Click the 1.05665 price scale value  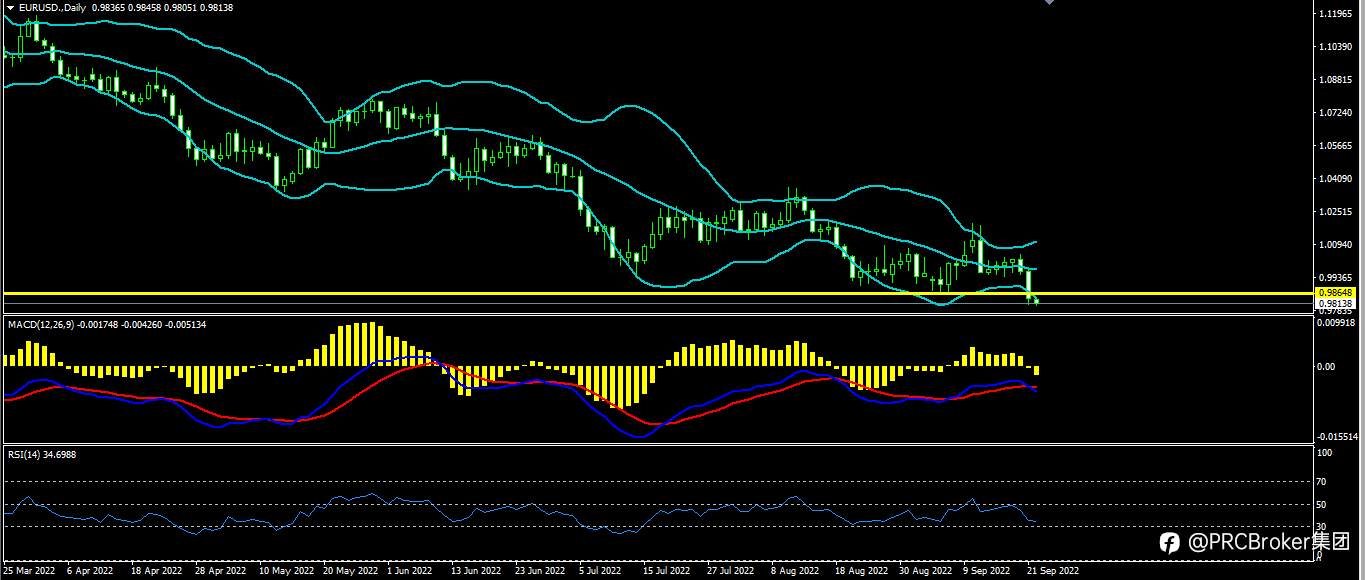(x=1336, y=146)
